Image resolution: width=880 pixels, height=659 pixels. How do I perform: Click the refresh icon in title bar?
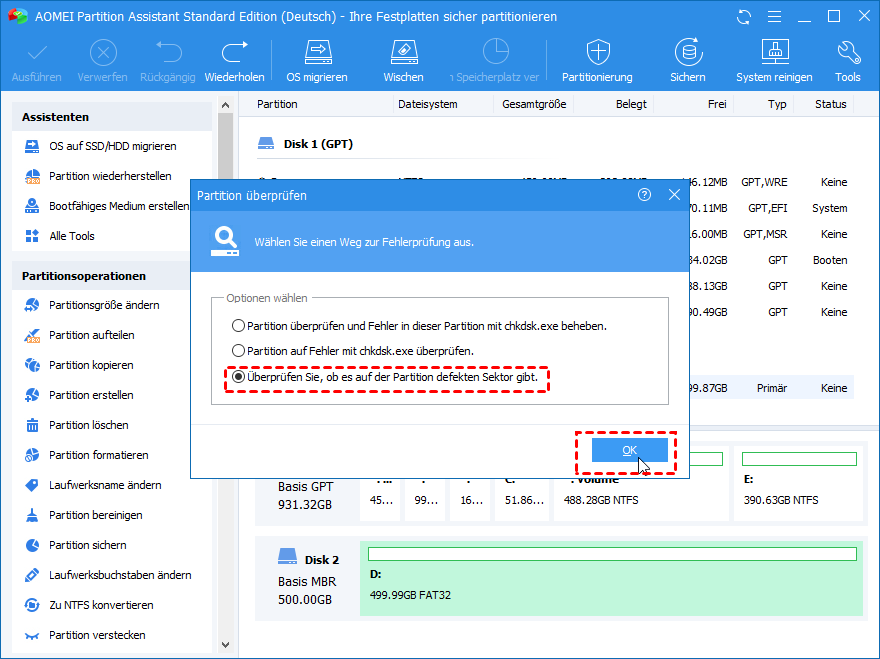tap(744, 17)
